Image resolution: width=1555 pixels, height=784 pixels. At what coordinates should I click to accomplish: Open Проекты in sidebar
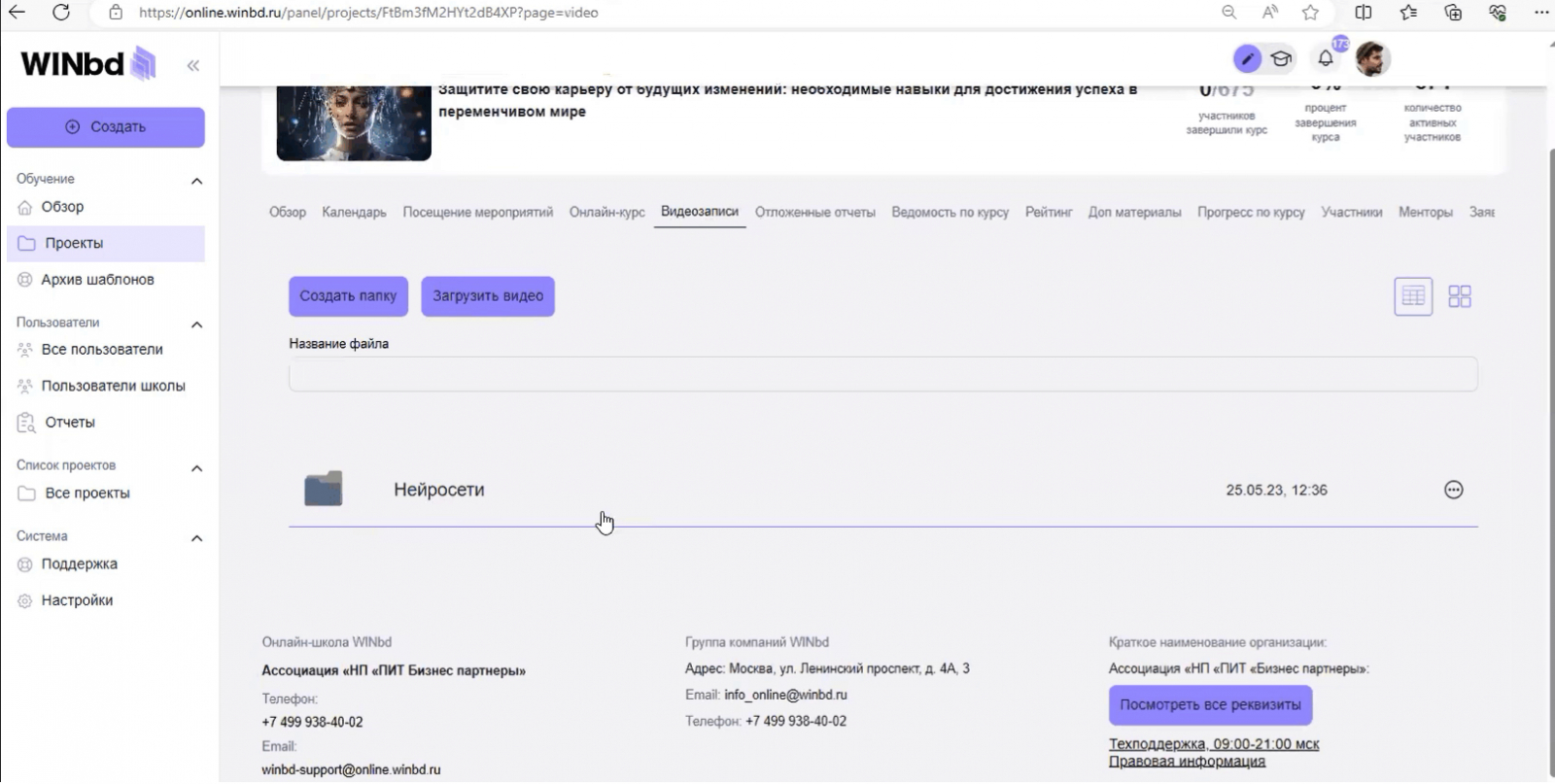106,244
